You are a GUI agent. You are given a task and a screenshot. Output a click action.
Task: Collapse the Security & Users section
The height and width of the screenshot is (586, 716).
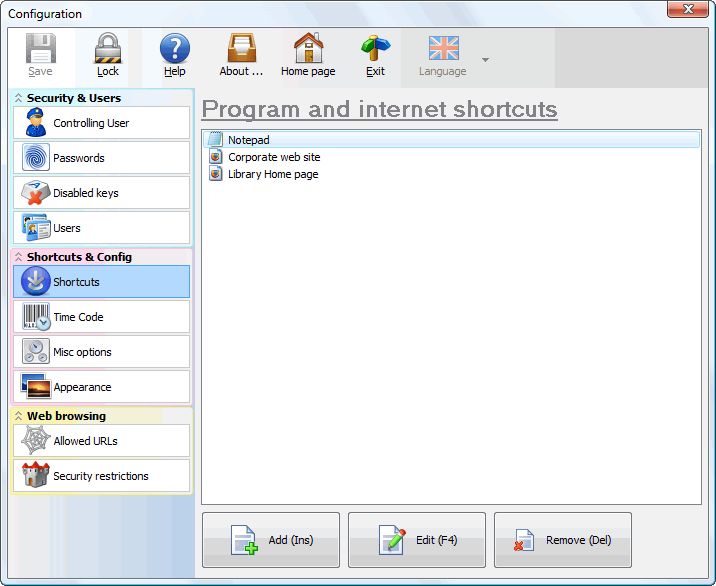(x=18, y=98)
